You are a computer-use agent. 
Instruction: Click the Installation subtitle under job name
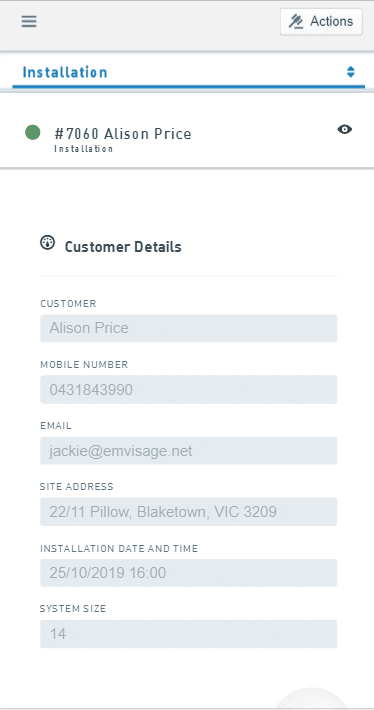click(x=83, y=149)
